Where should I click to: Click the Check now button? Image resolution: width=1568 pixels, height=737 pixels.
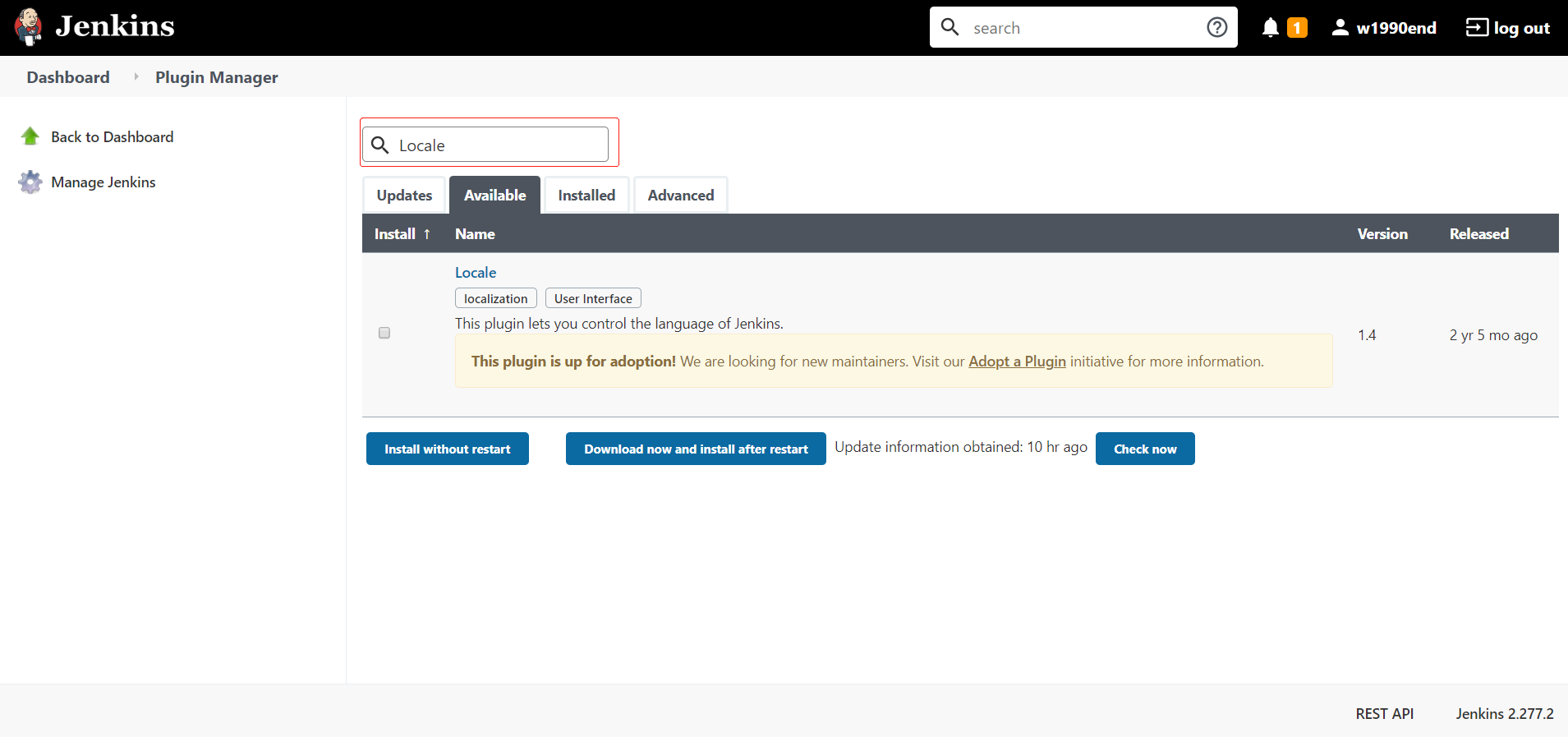1145,449
